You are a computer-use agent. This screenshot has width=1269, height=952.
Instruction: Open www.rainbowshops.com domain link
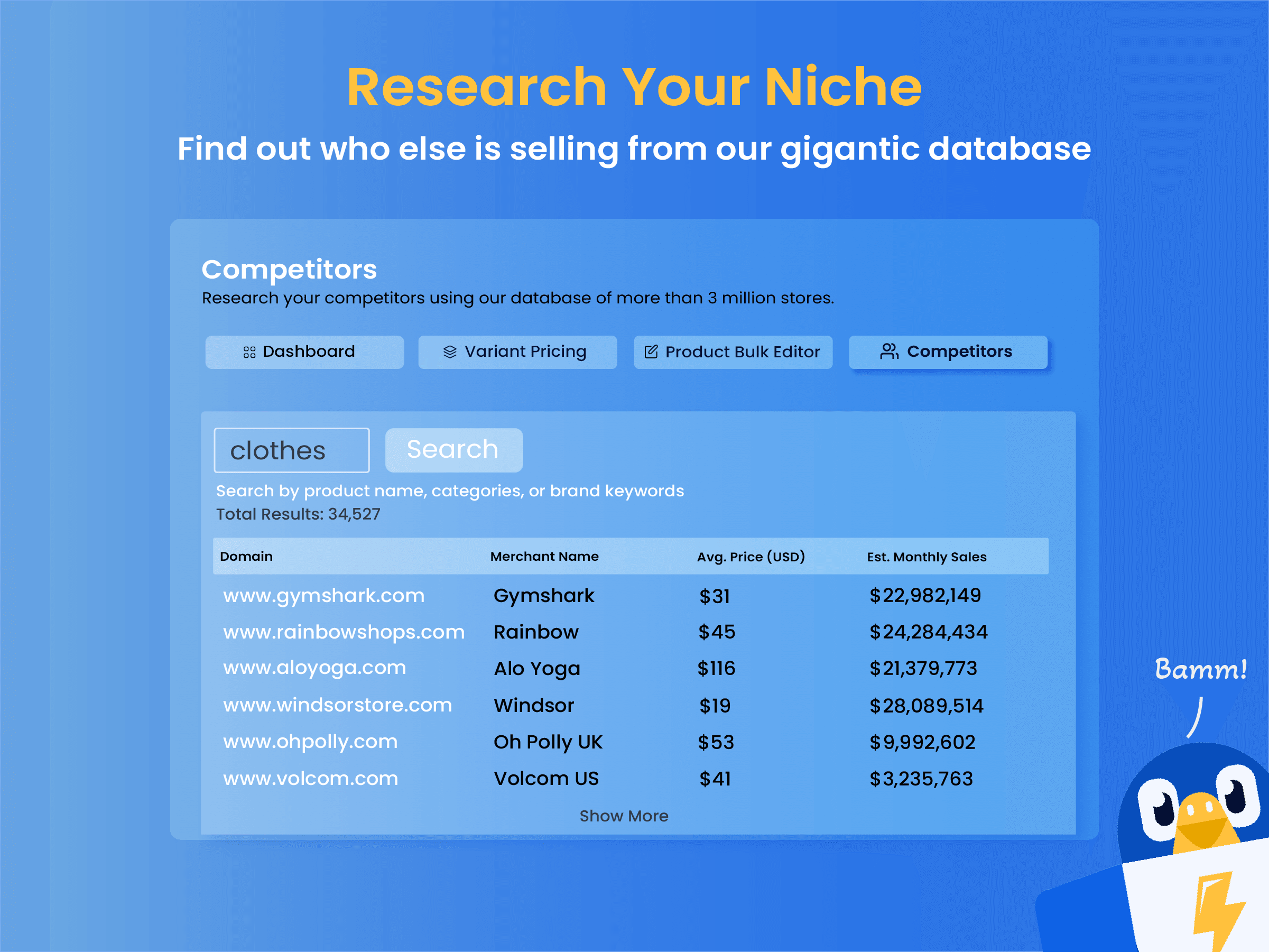tap(344, 632)
